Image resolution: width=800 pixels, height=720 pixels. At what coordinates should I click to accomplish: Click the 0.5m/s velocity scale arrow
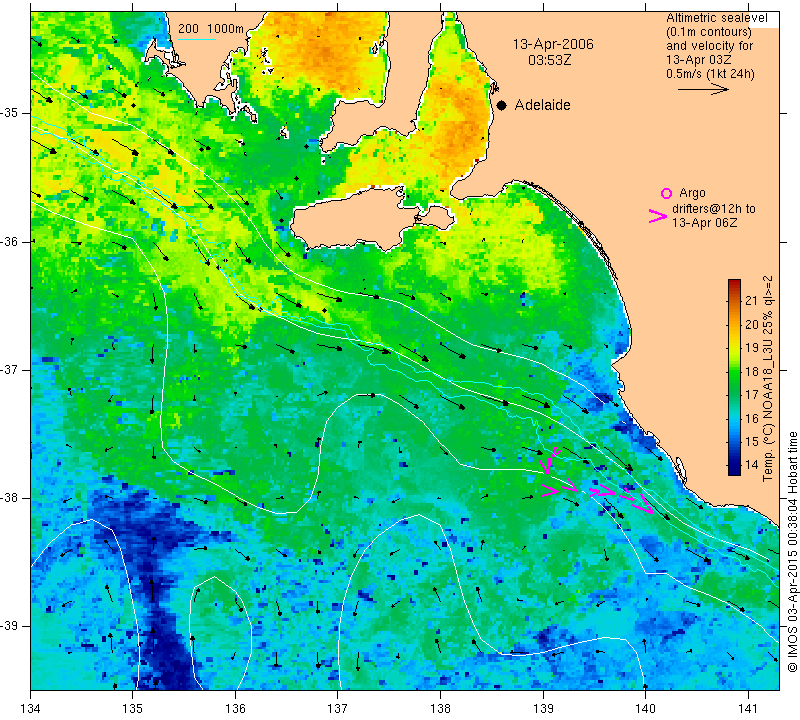pos(703,89)
